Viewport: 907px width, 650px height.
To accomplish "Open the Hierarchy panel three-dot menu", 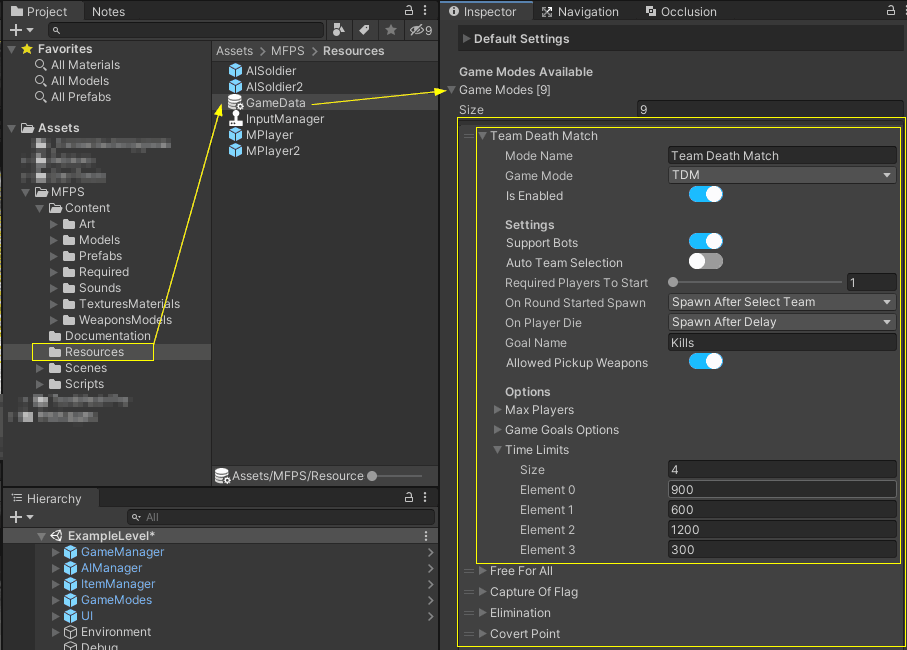I will (427, 498).
